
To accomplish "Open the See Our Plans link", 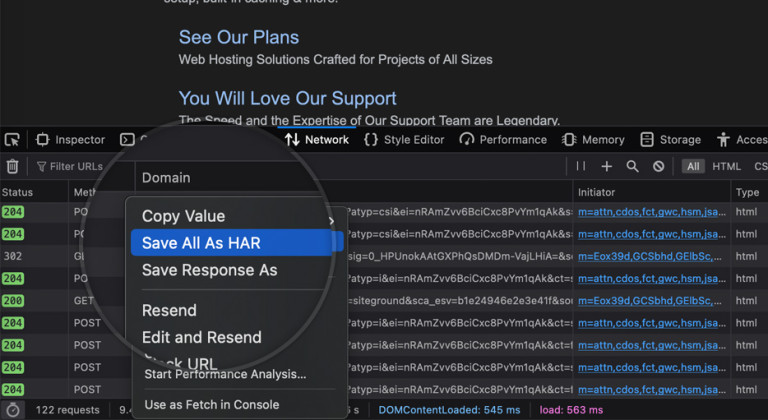I will (x=239, y=37).
